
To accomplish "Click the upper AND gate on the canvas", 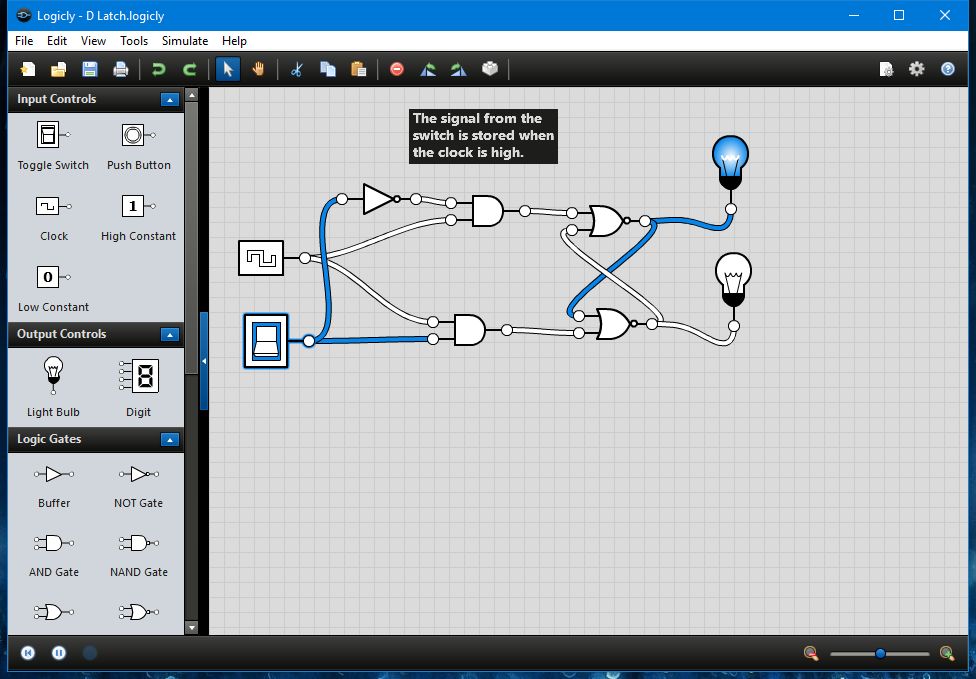I will coord(487,211).
